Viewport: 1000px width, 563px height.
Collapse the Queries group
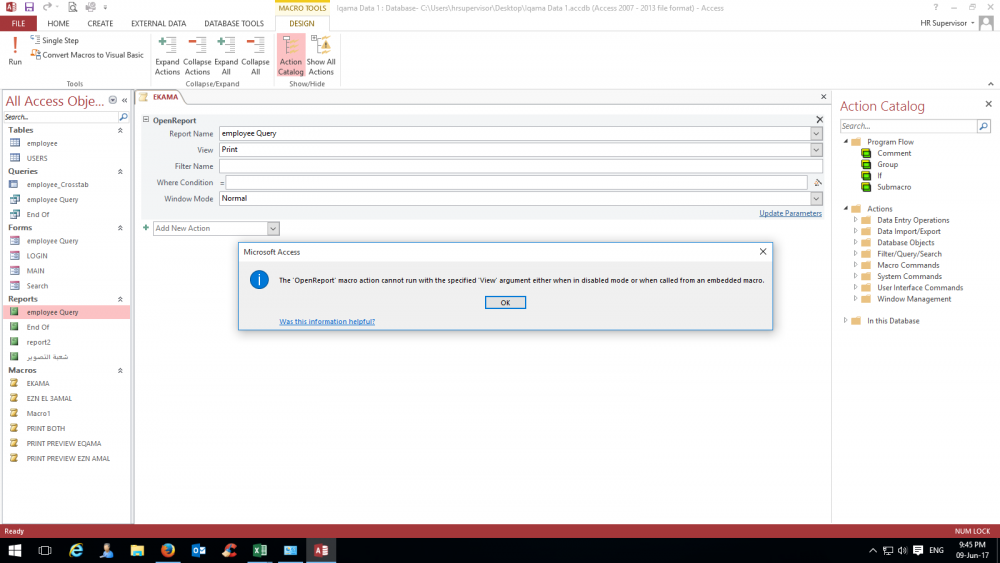pyautogui.click(x=120, y=172)
